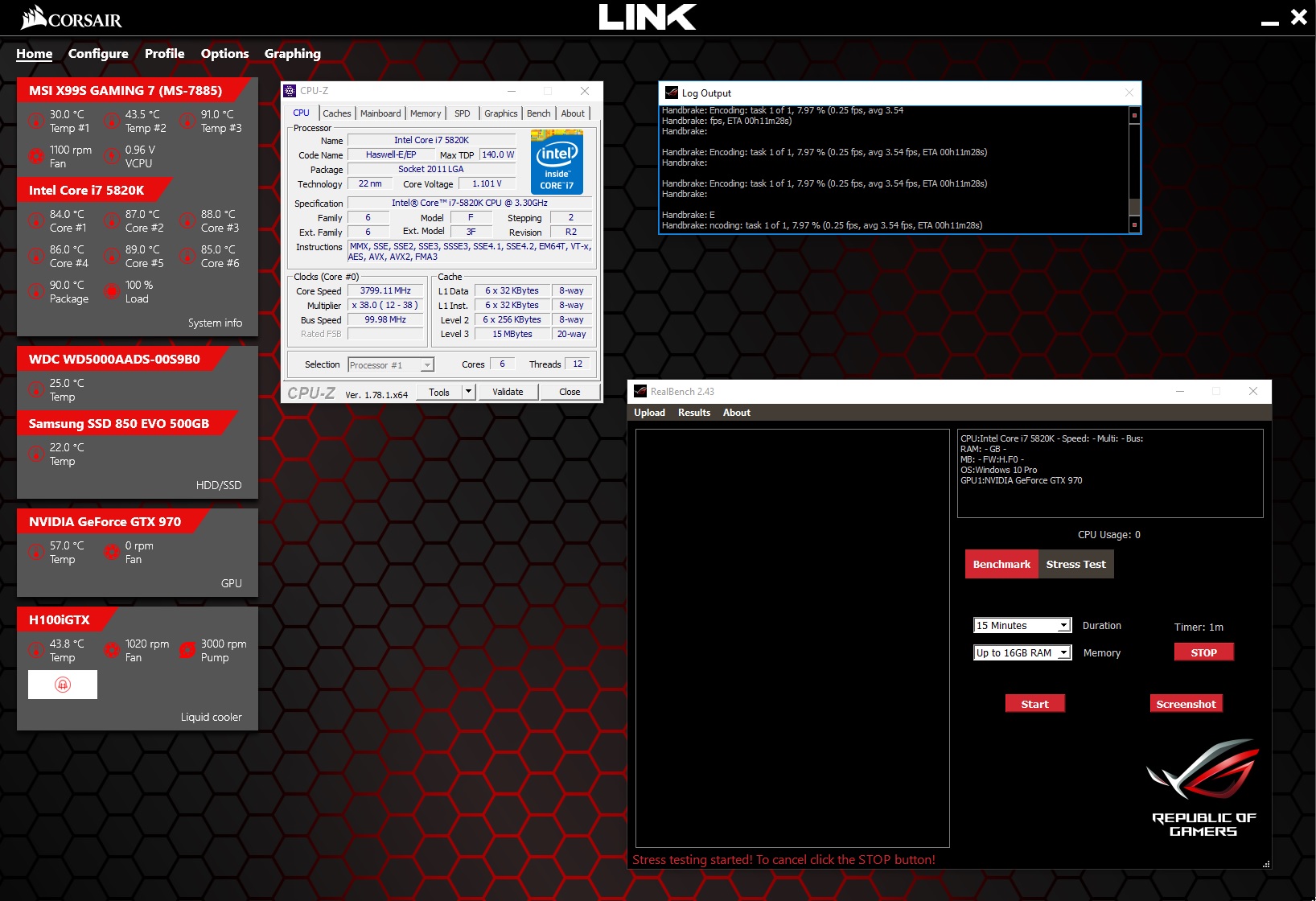Click the Log Output scrollbar thumb
This screenshot has width=1316, height=901.
[x=1135, y=206]
